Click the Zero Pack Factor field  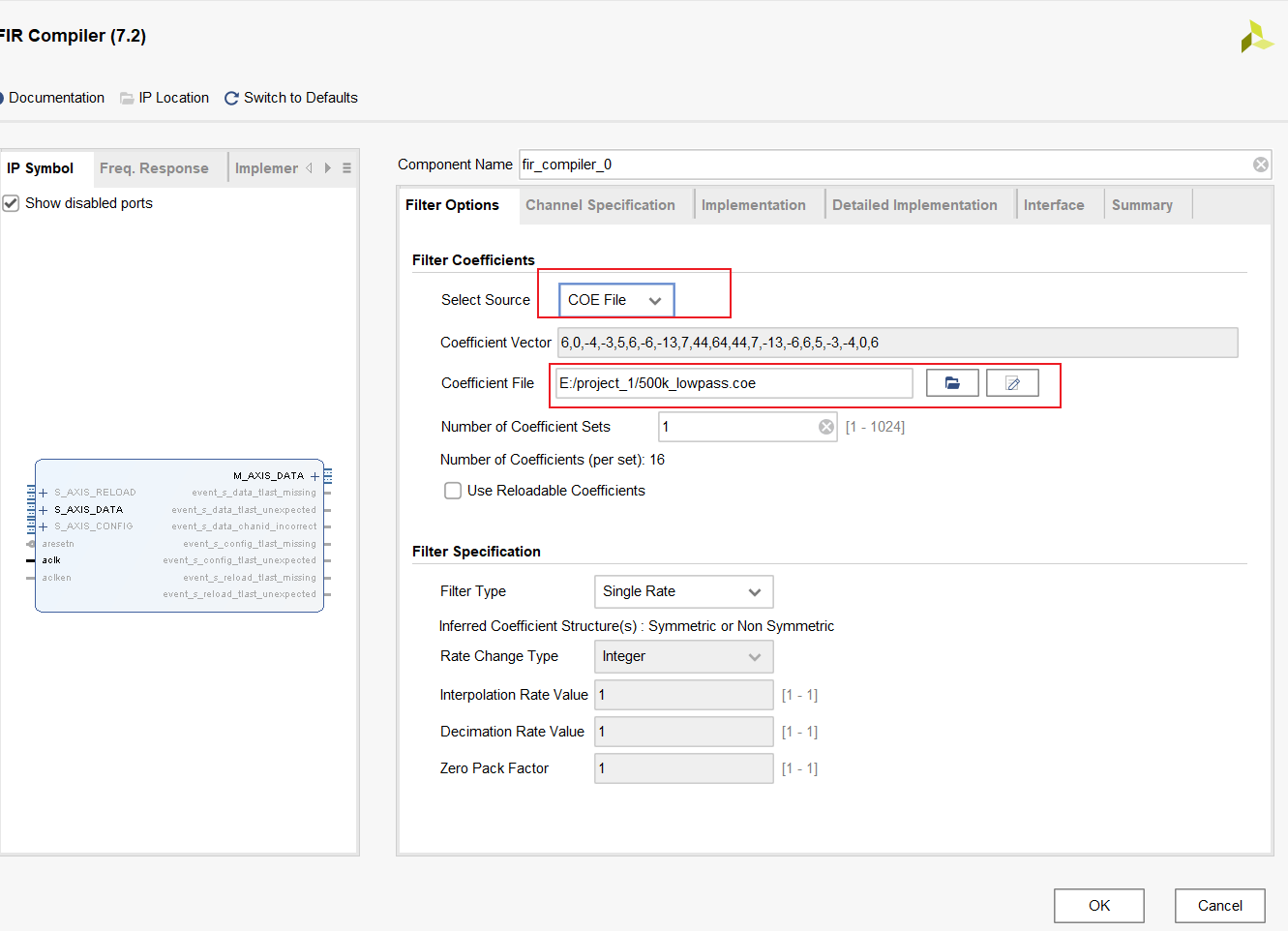(684, 768)
